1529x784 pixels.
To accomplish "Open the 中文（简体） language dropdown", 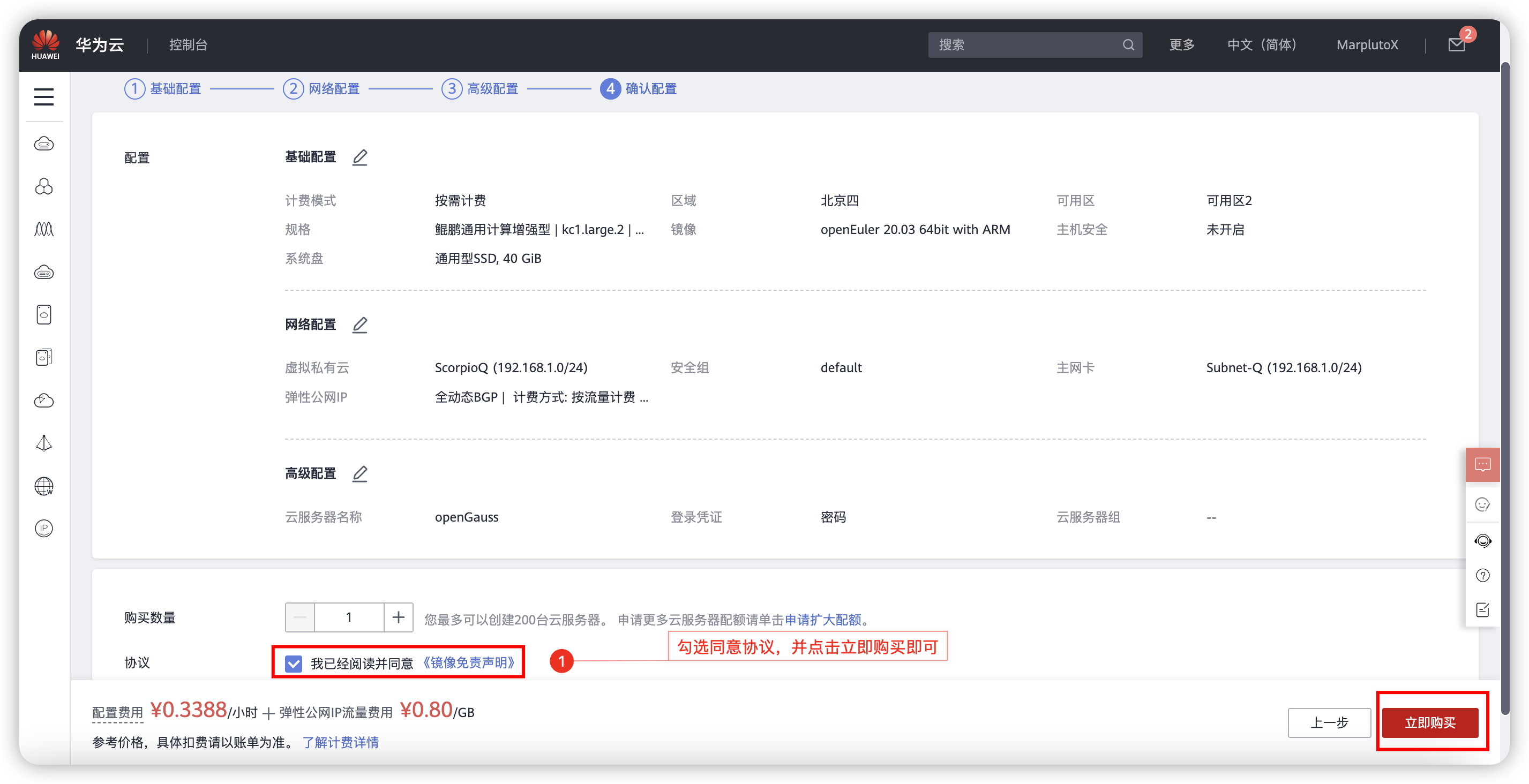I will tap(1262, 45).
